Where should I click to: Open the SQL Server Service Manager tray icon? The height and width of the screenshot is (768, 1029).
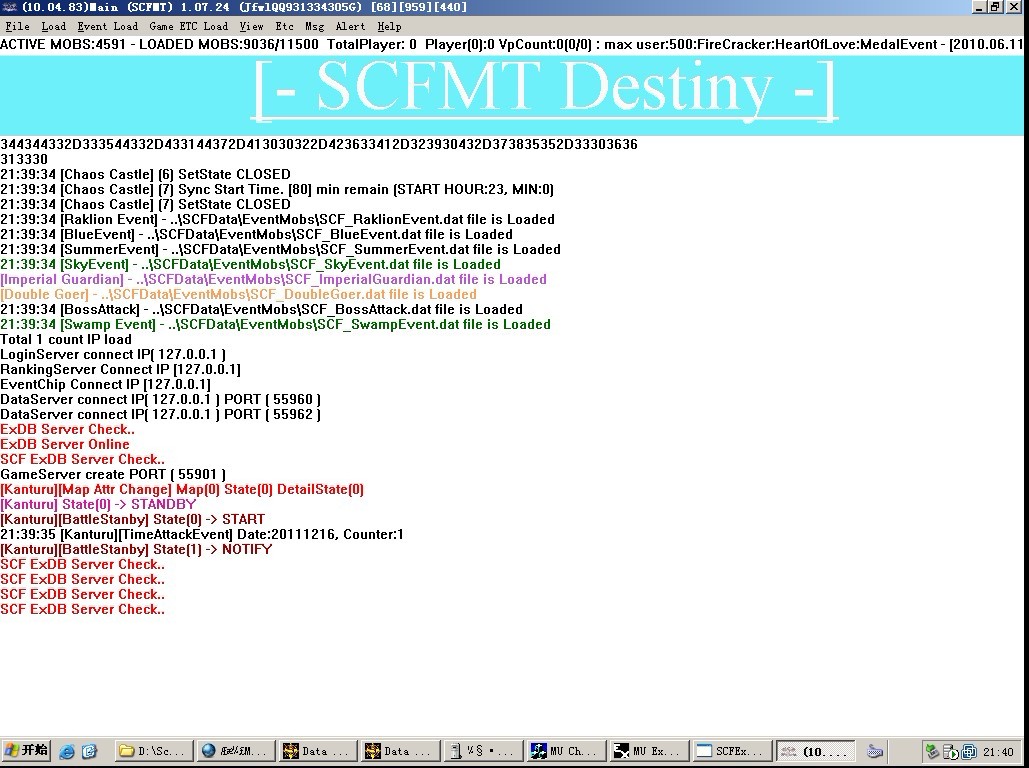949,751
